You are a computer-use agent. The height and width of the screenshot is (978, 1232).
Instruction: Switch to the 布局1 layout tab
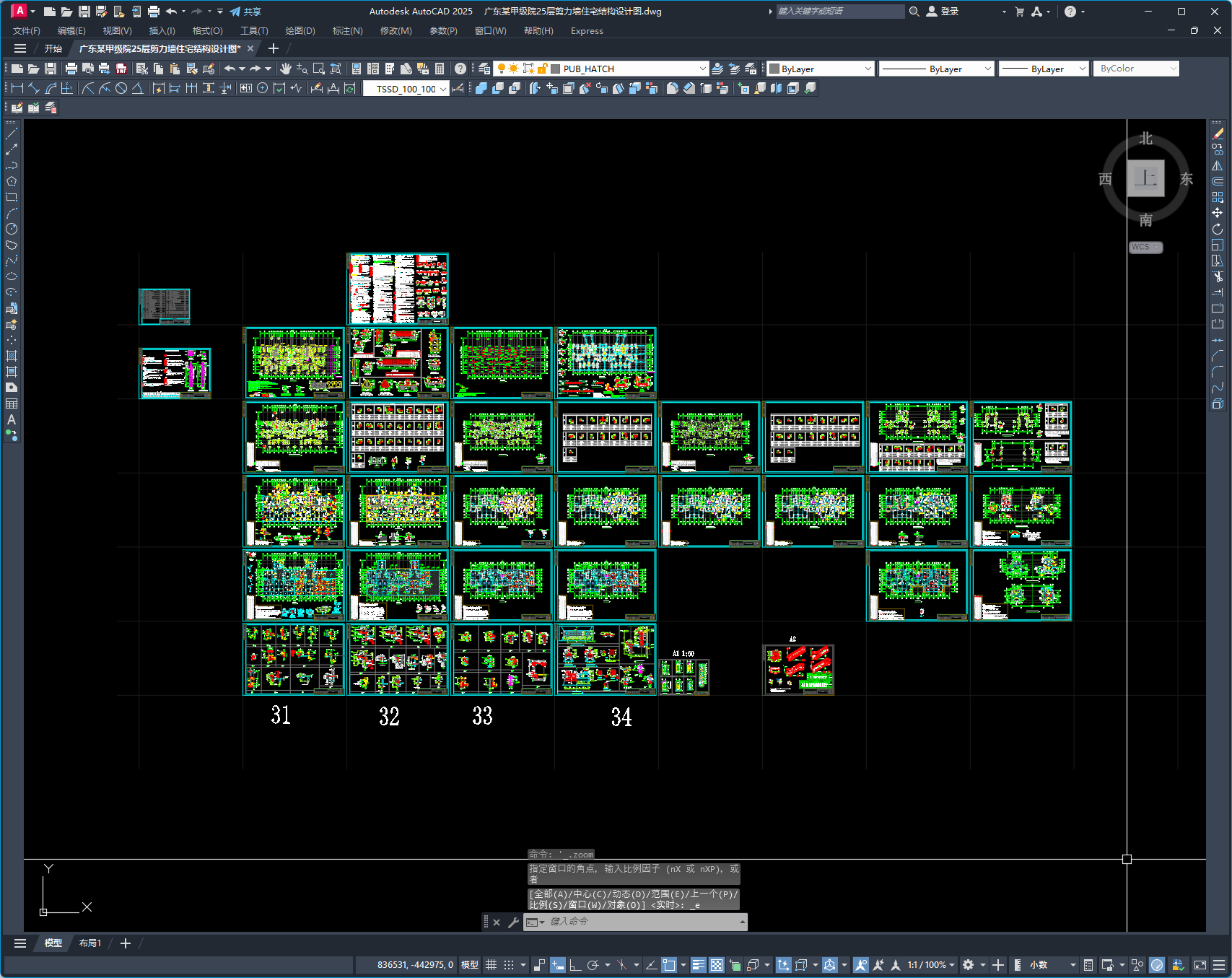point(90,943)
